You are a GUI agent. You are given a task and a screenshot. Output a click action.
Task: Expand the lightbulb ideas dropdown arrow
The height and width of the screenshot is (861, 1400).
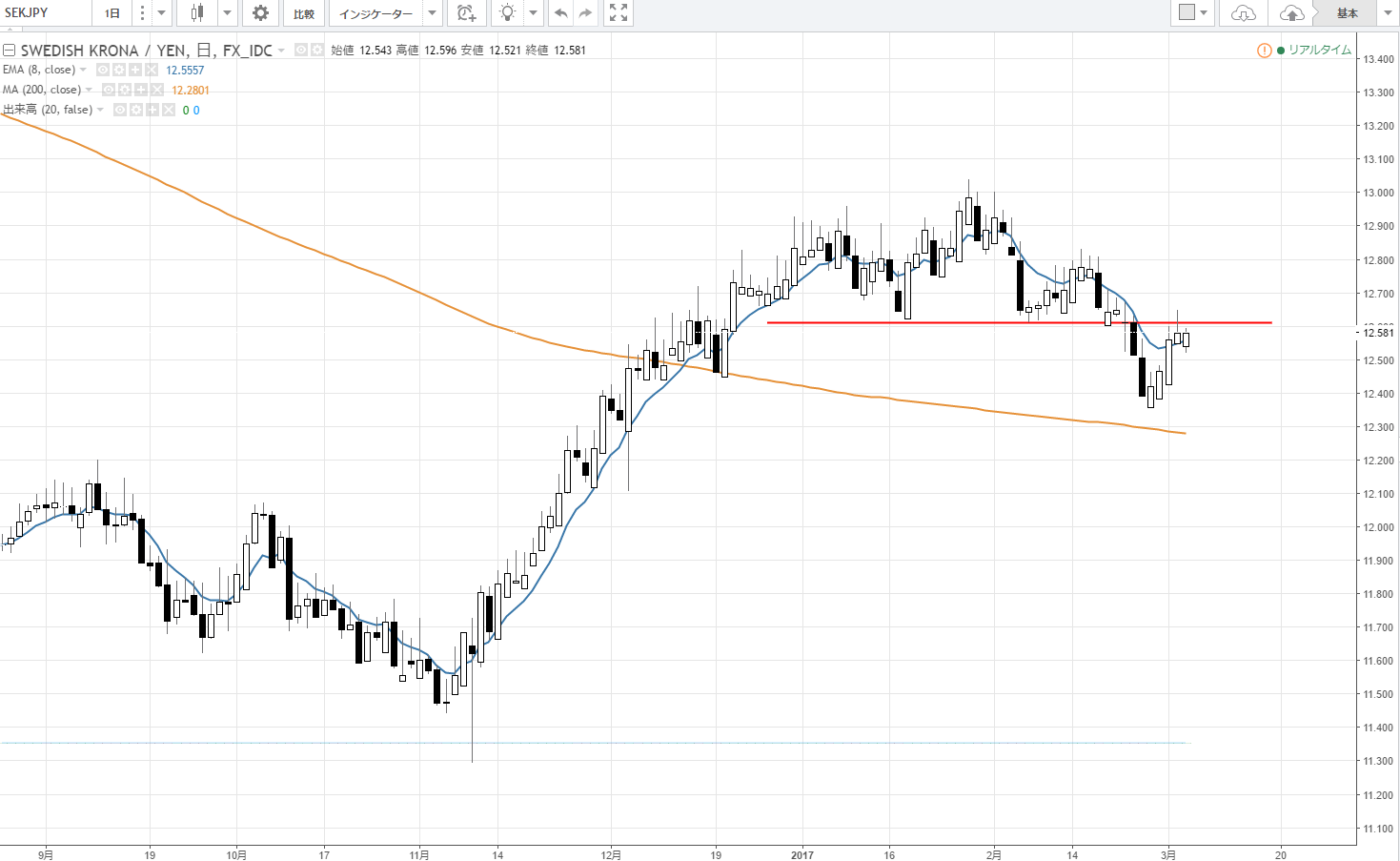pyautogui.click(x=534, y=13)
